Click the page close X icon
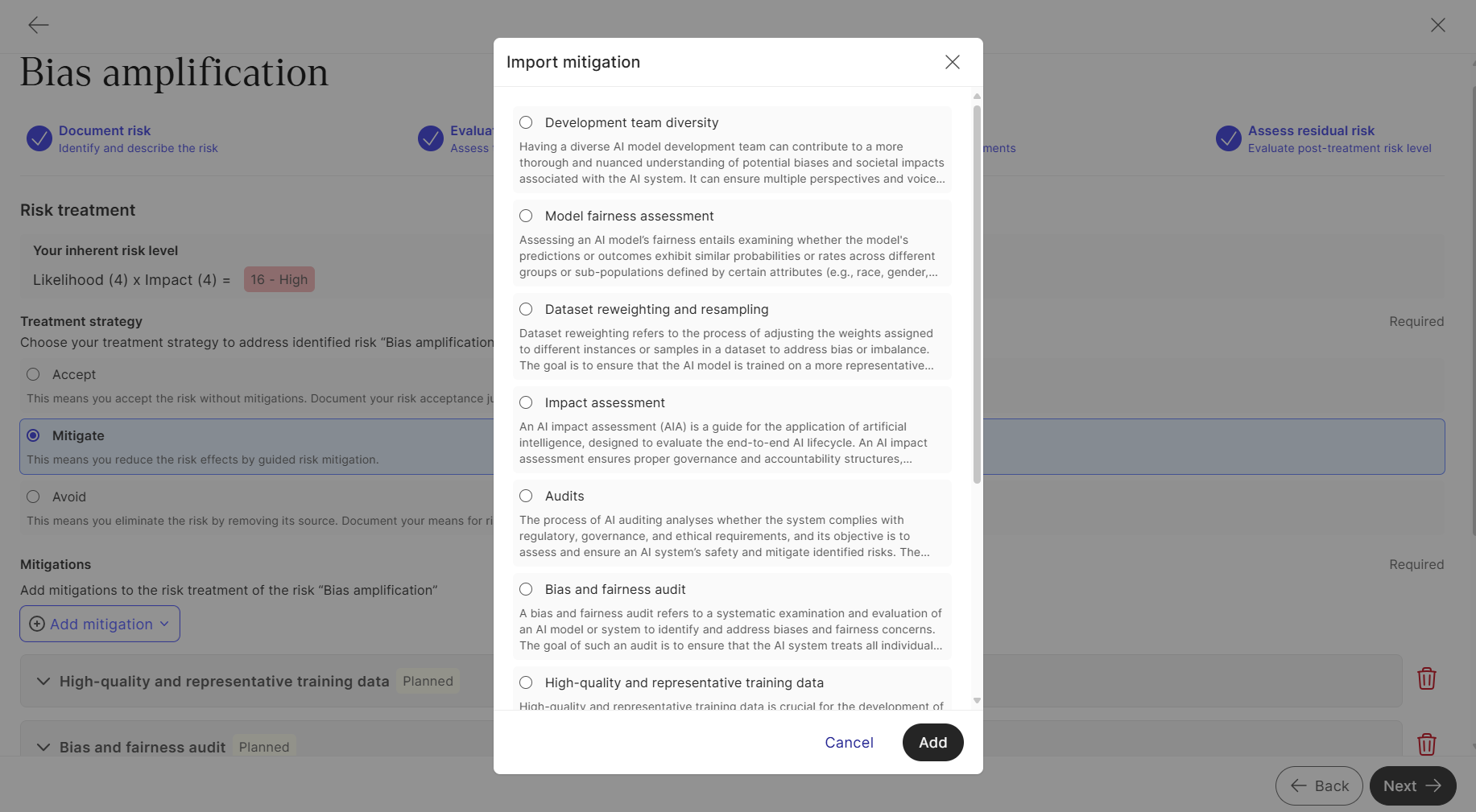 (x=1437, y=25)
